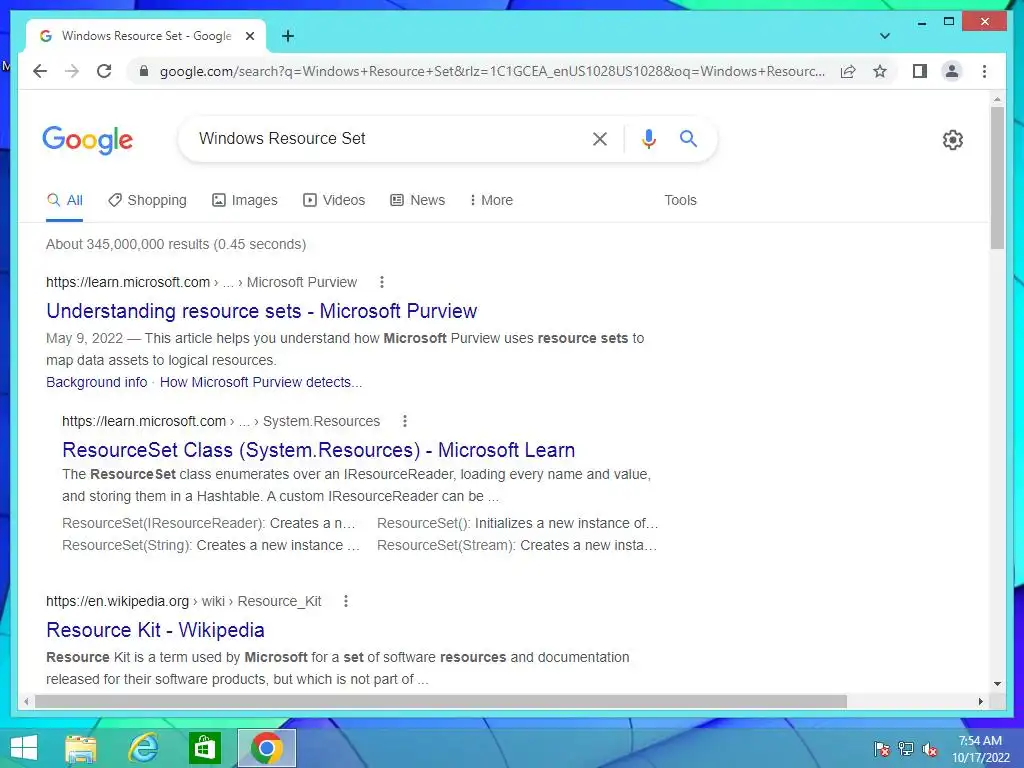Open options for System.Resources result

405,421
